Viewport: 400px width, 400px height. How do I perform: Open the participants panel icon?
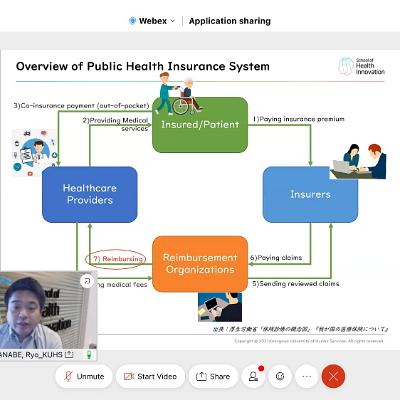point(254,376)
